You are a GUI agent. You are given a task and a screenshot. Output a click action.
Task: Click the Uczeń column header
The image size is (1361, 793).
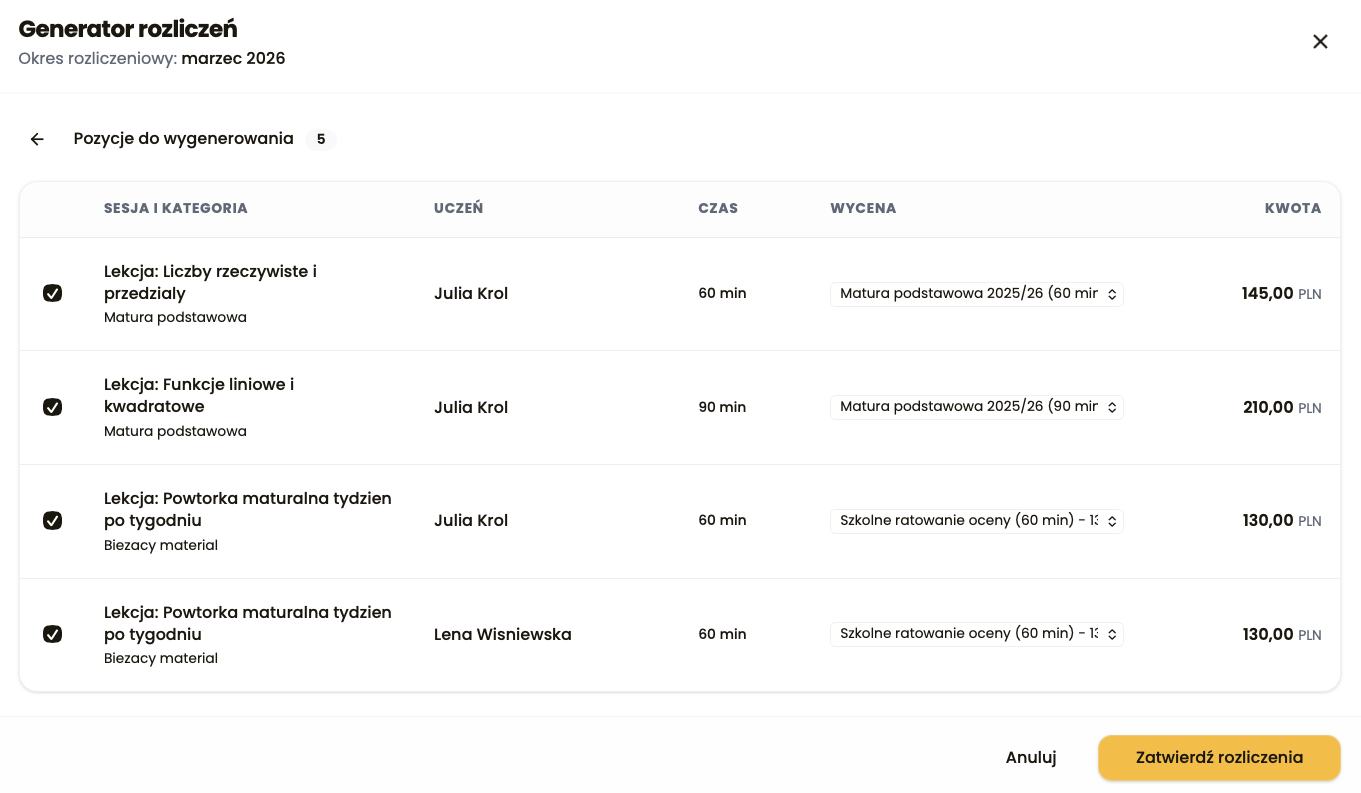[x=458, y=209]
